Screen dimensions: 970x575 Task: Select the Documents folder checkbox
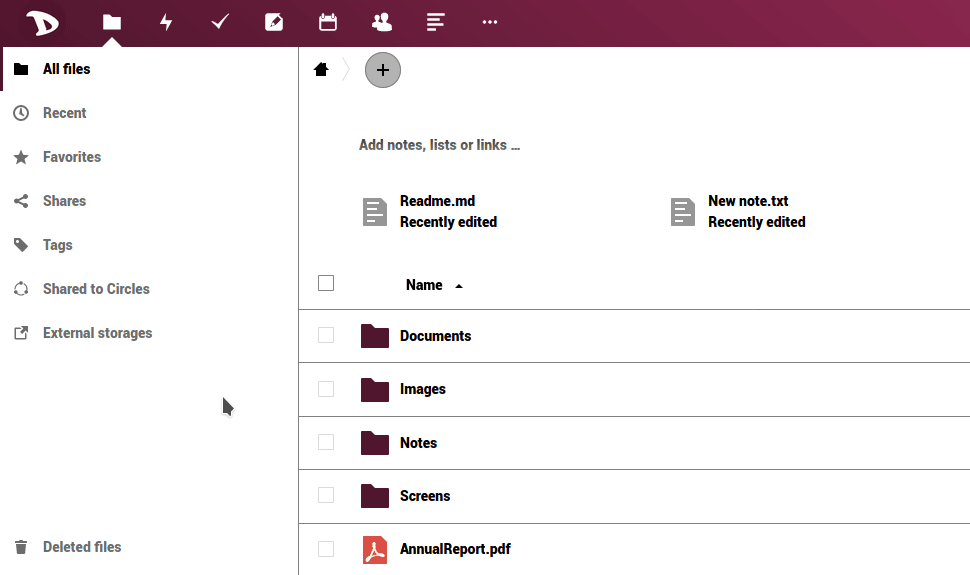pyautogui.click(x=326, y=335)
